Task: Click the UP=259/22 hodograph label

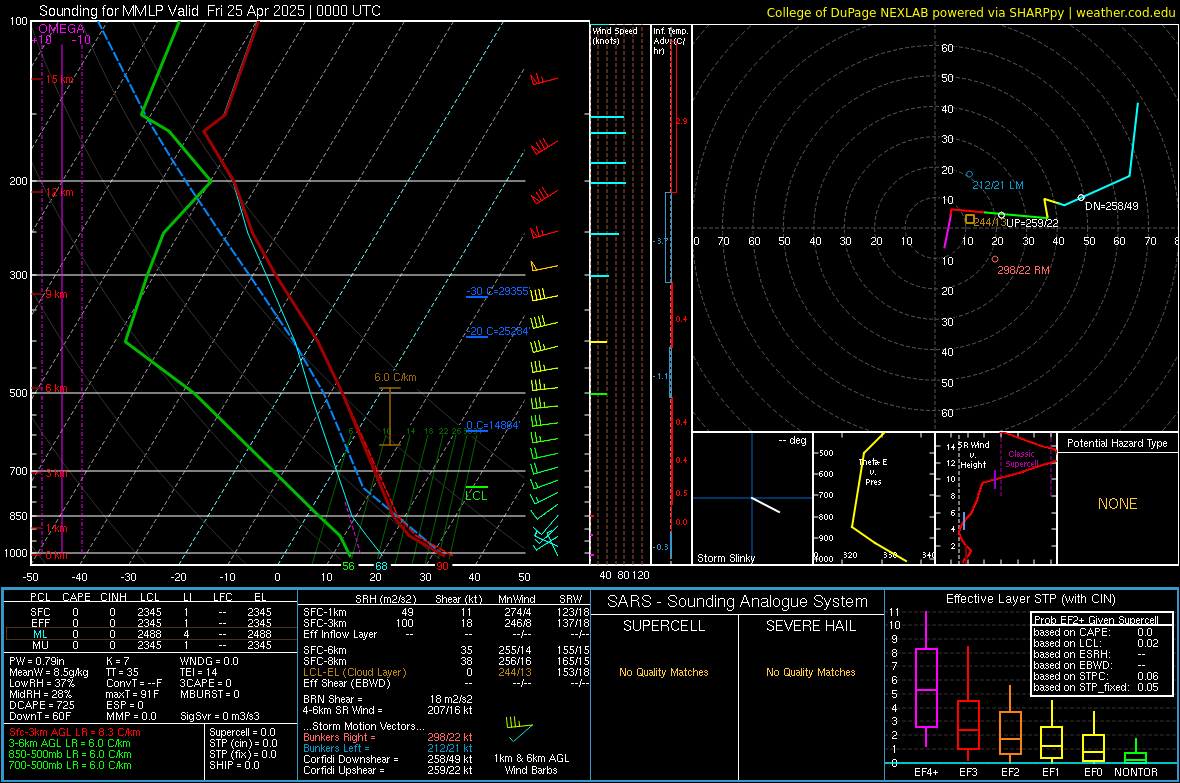Action: (x=1032, y=223)
